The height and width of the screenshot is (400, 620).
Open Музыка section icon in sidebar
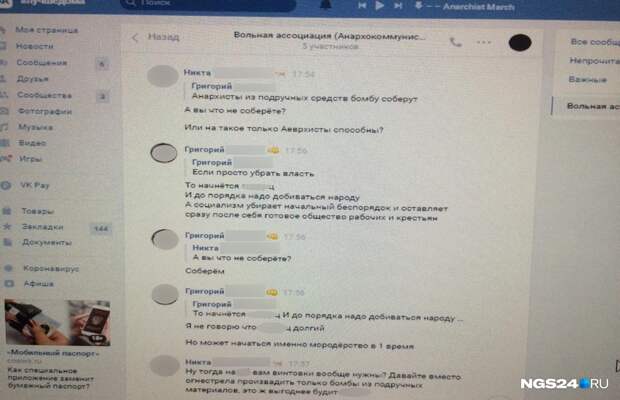coord(4,127)
